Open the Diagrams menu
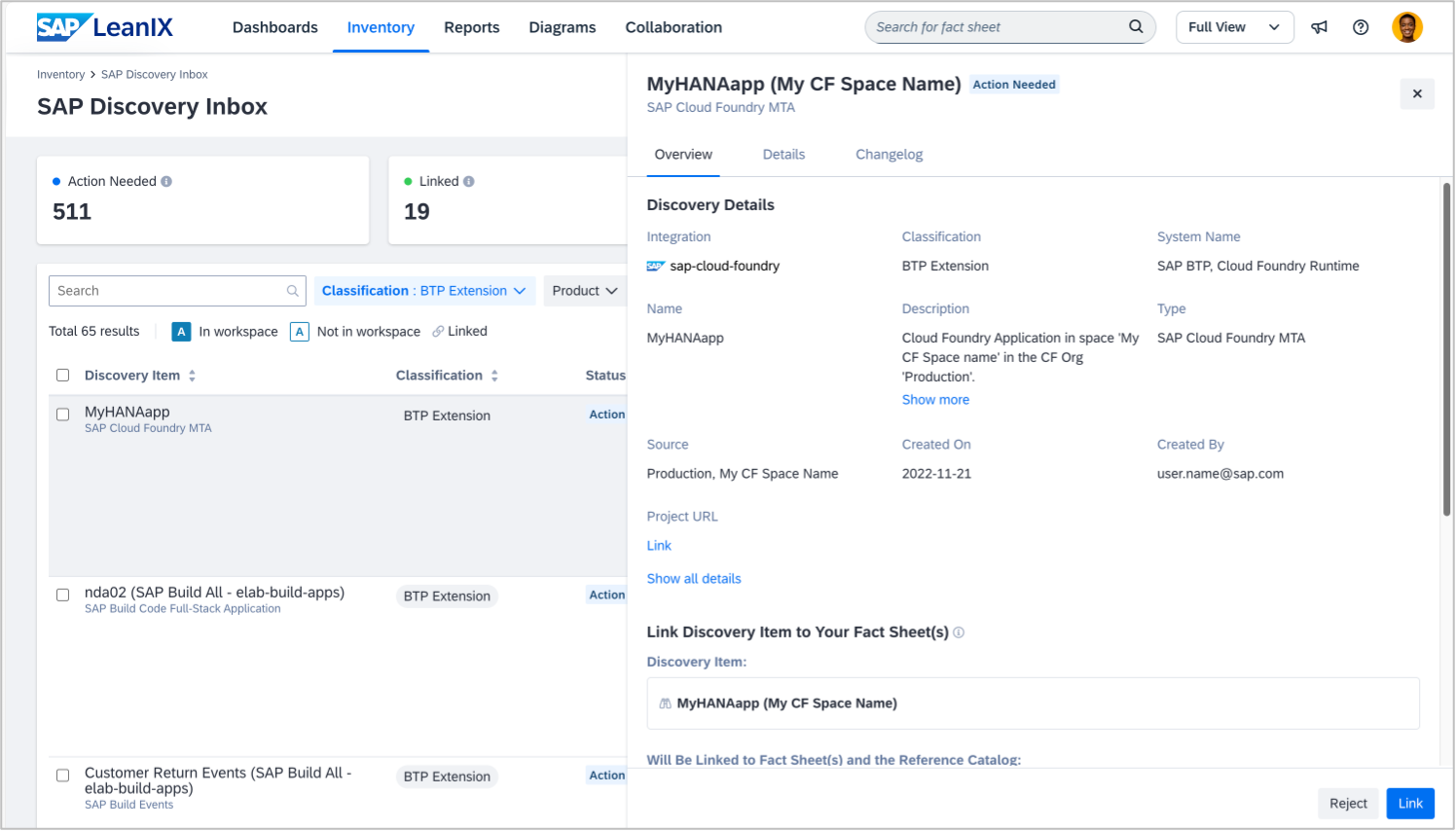1456x831 pixels. click(x=563, y=27)
